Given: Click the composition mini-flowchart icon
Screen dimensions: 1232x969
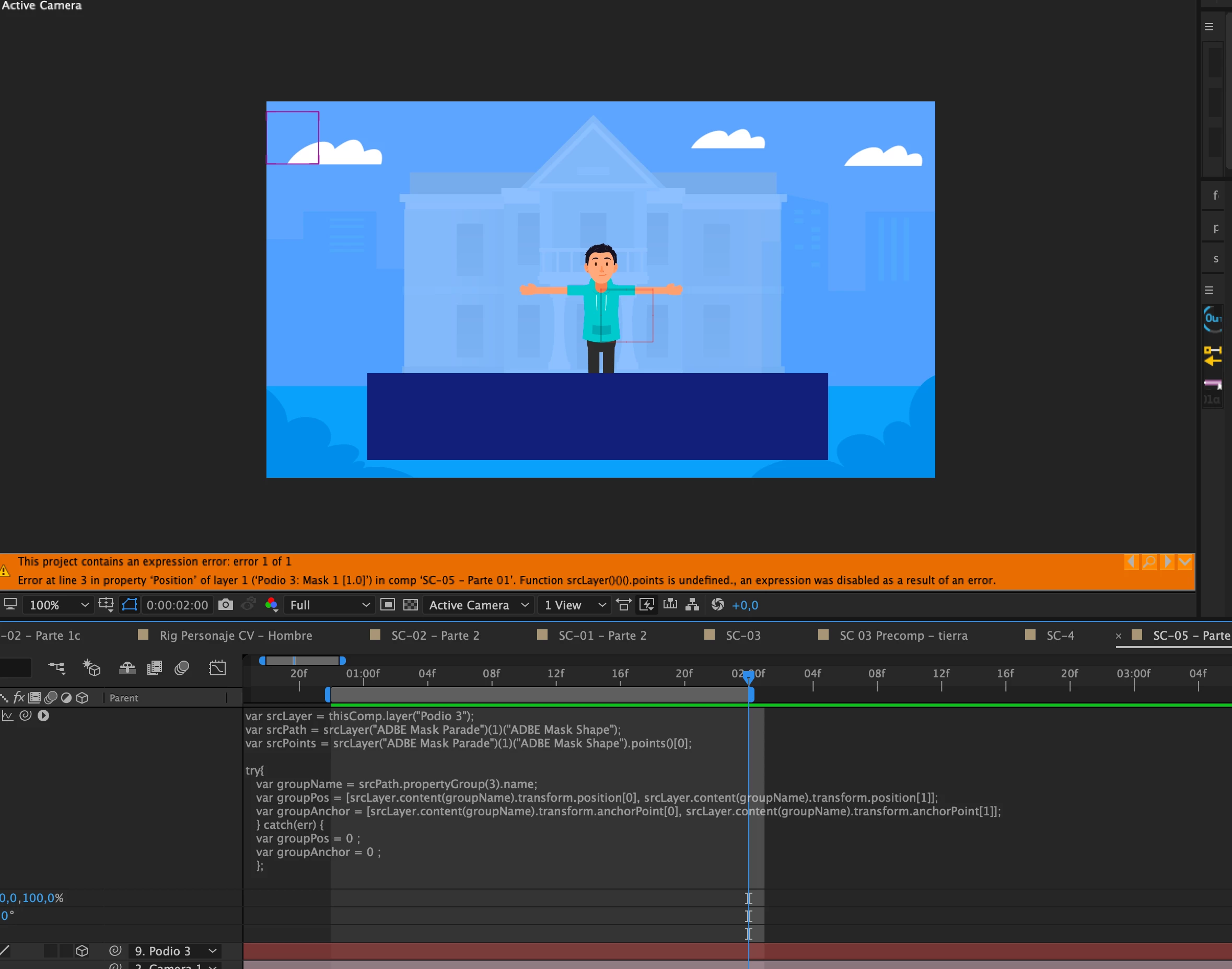Looking at the screenshot, I should point(57,668).
